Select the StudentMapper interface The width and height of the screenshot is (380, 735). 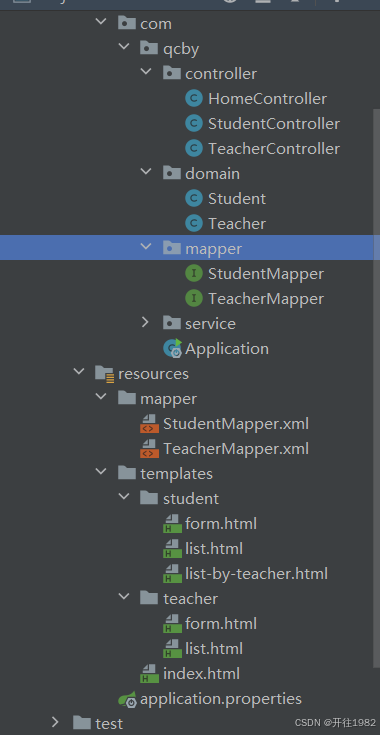click(266, 274)
